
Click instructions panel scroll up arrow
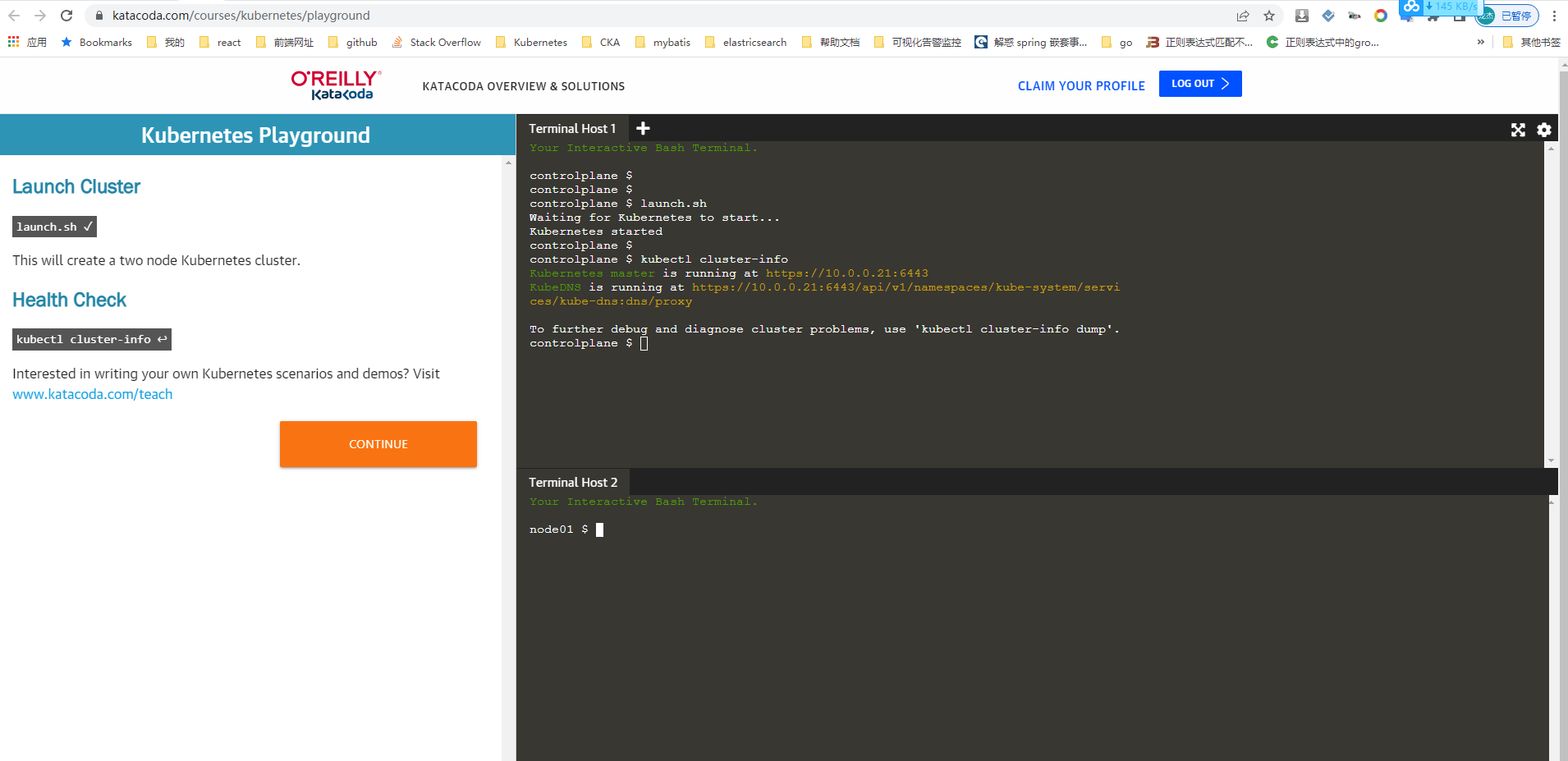[508, 163]
